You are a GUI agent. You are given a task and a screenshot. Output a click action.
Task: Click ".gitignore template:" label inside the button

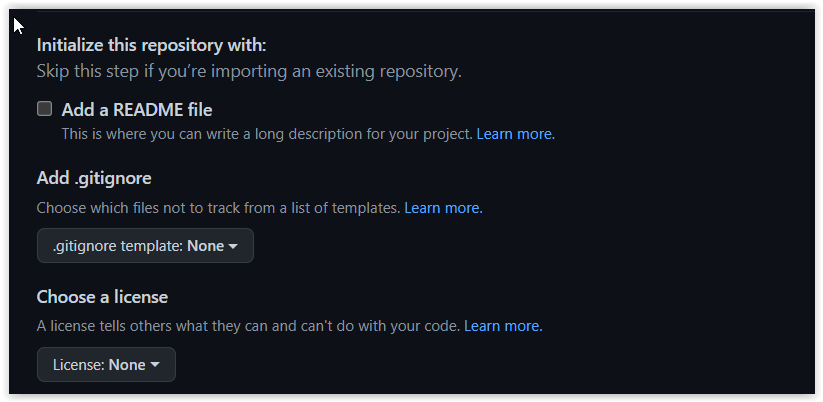click(117, 246)
